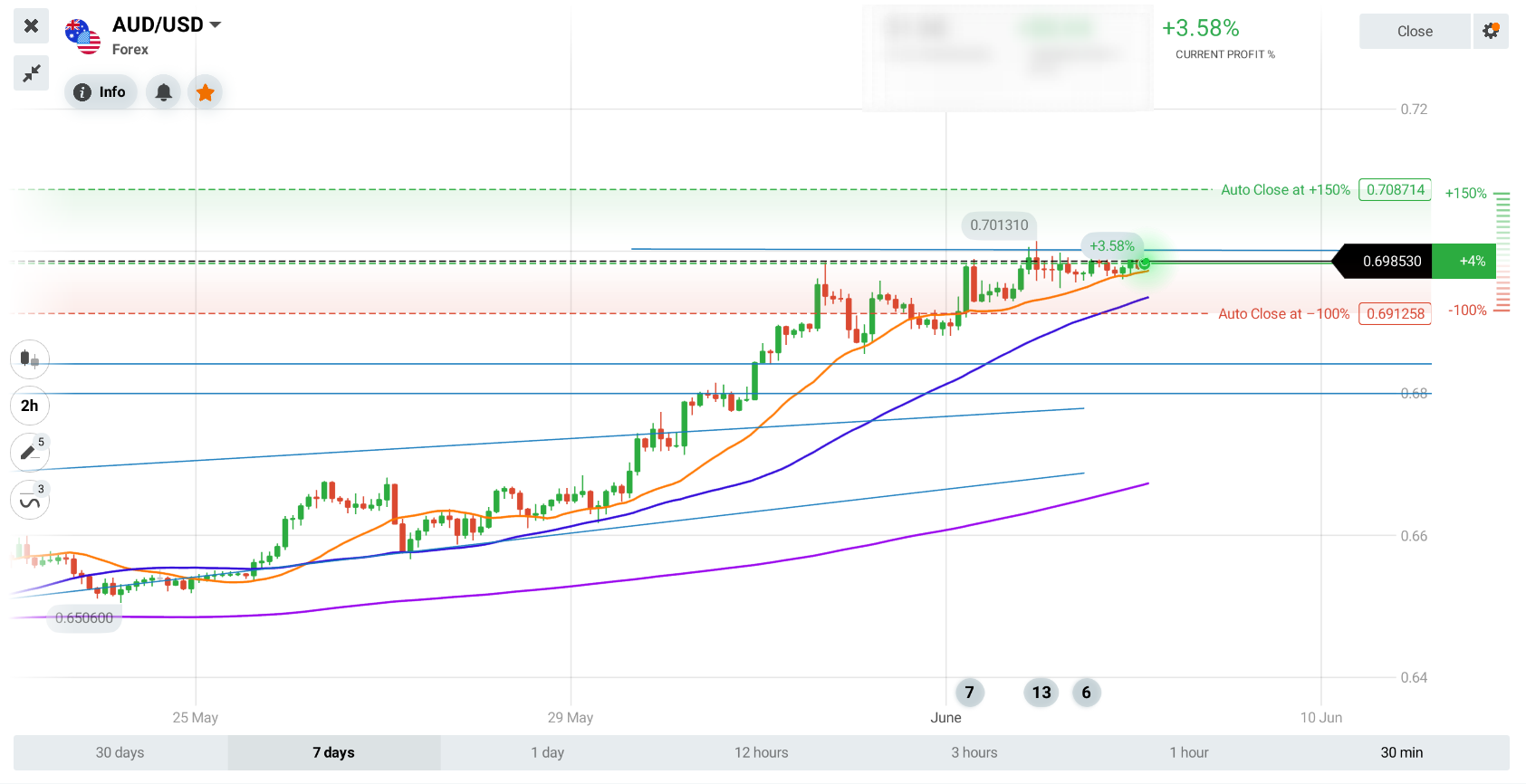Open the 2h candle interval selector

tap(30, 406)
